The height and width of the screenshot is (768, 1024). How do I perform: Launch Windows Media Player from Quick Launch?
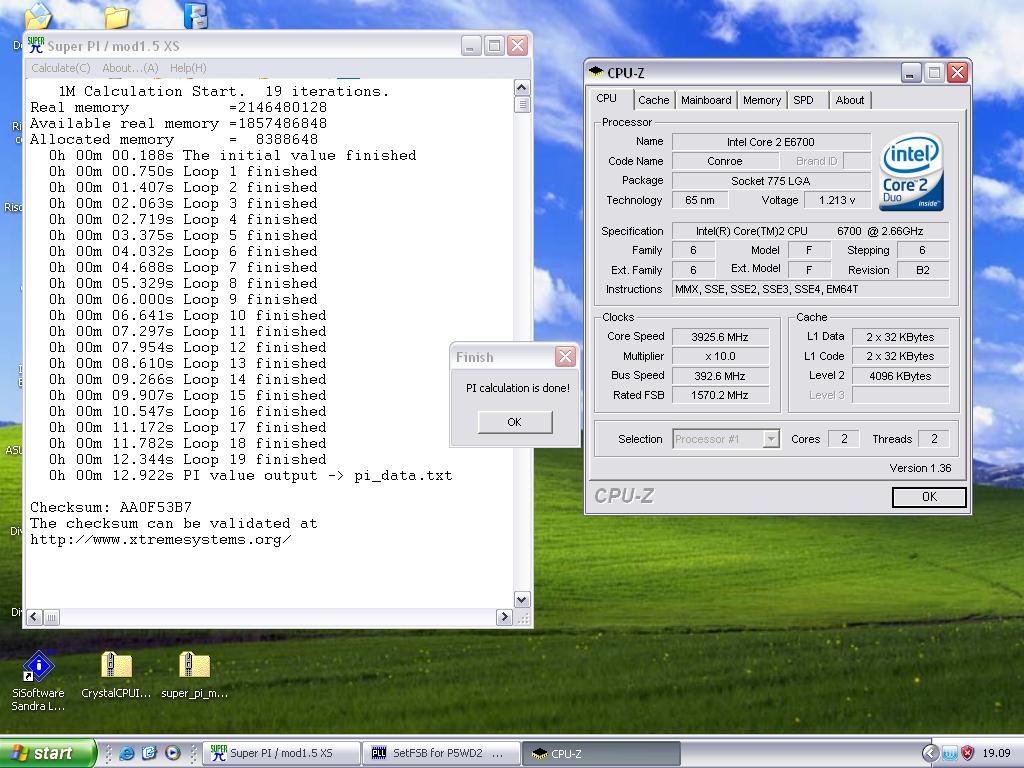172,753
